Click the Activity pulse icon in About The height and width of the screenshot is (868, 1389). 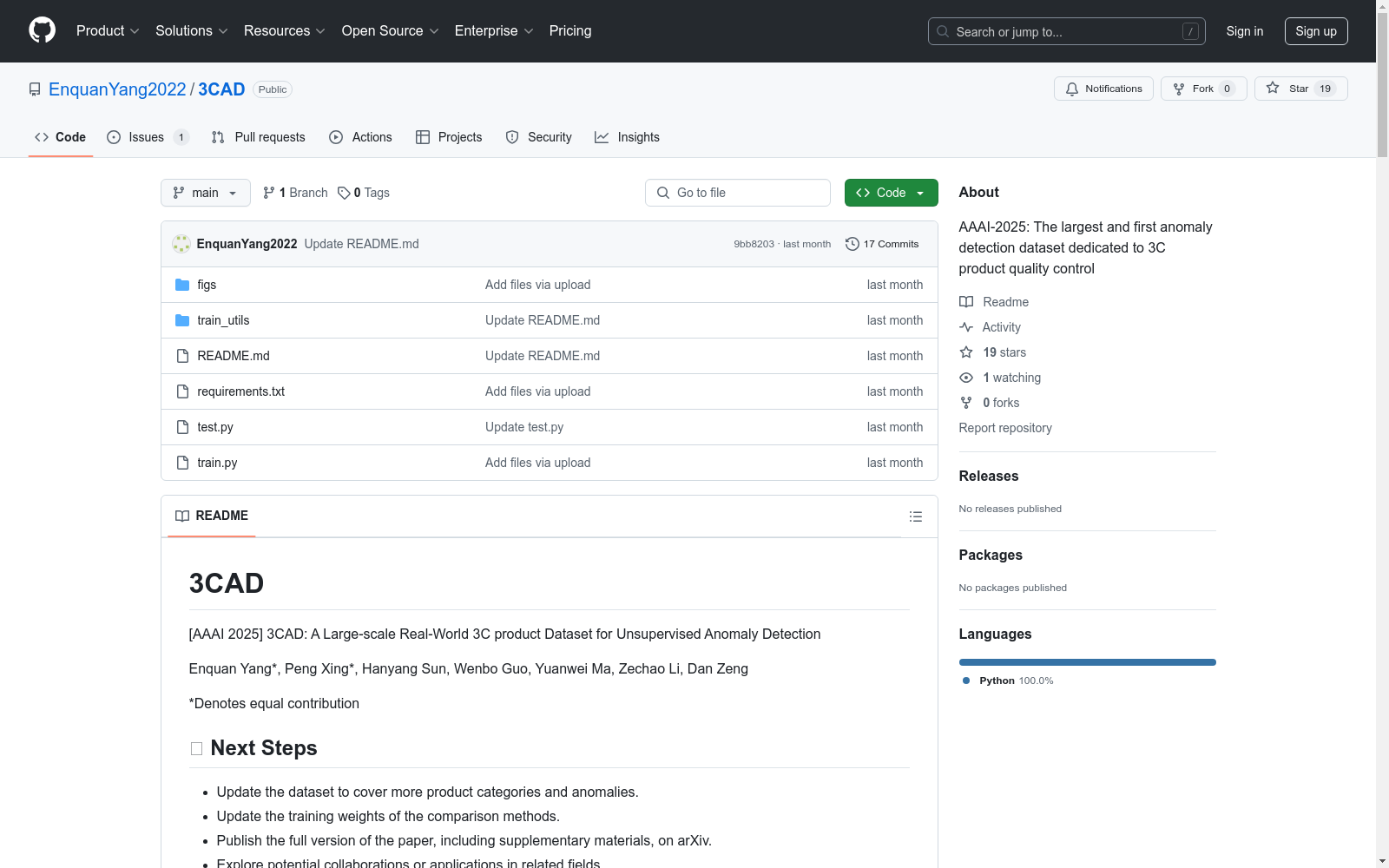[x=966, y=327]
